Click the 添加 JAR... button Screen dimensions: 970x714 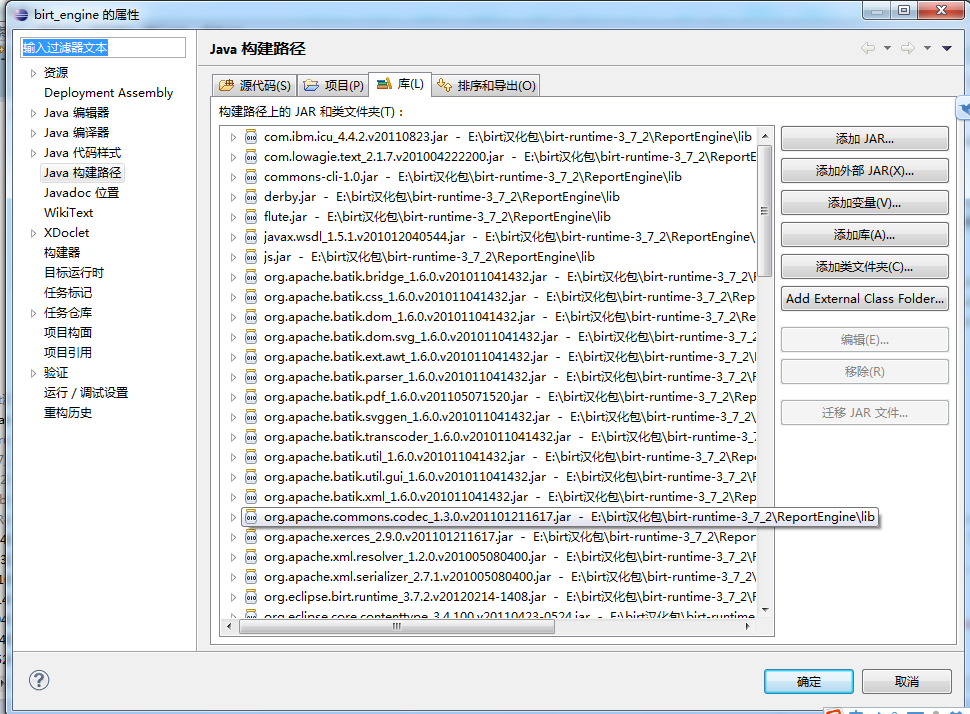[x=864, y=139]
